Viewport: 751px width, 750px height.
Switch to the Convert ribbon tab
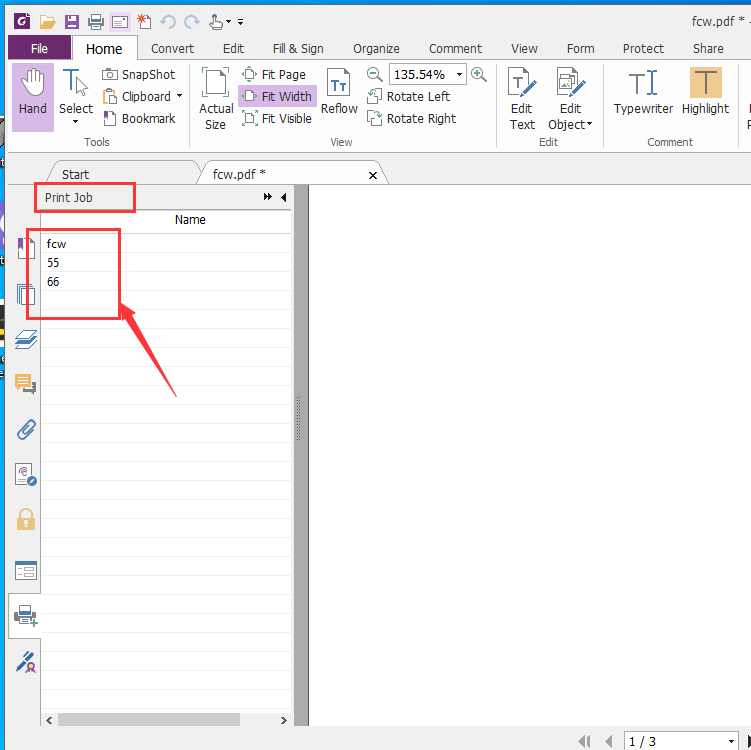(x=172, y=48)
